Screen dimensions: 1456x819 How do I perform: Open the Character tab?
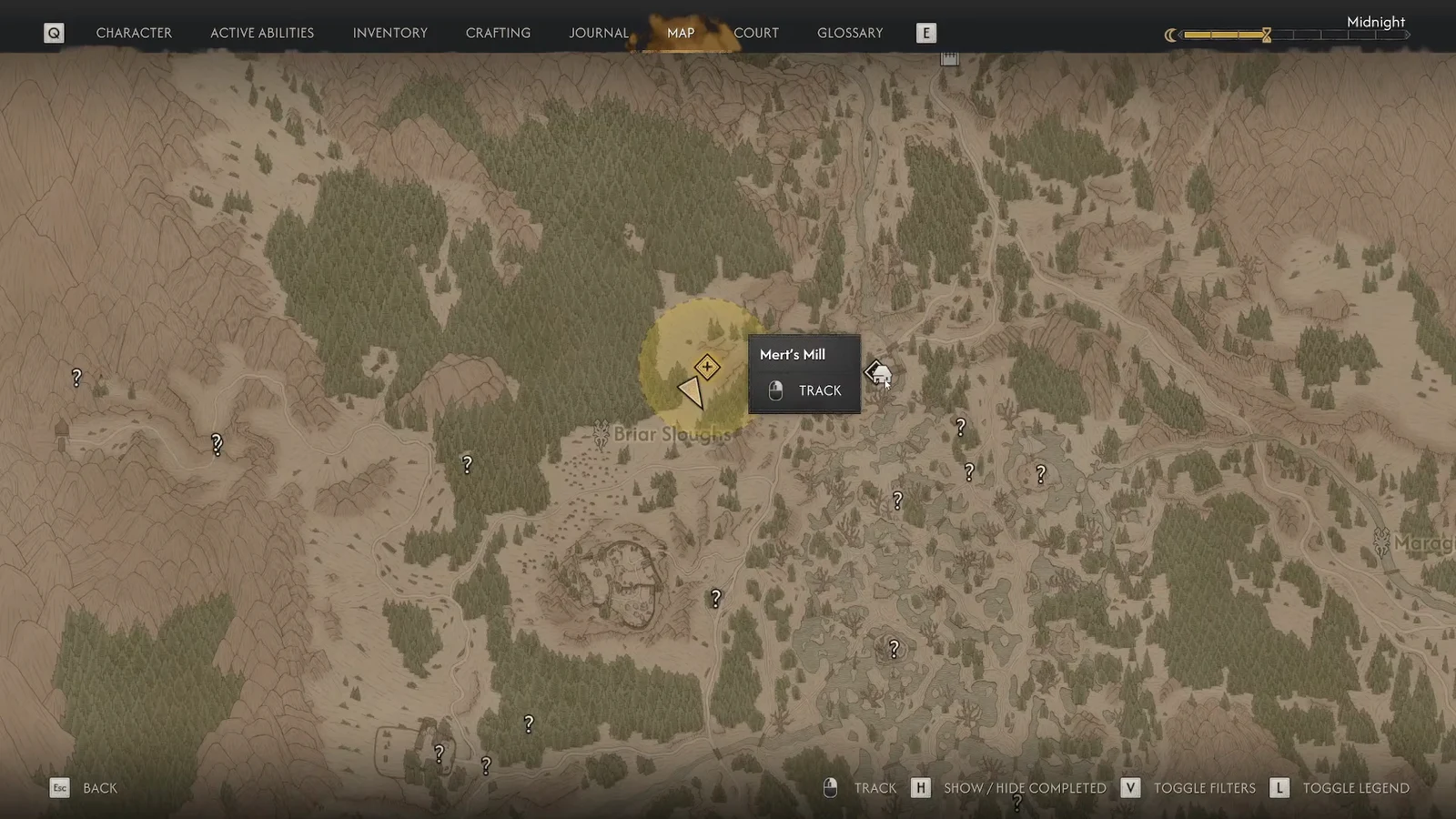pyautogui.click(x=134, y=33)
